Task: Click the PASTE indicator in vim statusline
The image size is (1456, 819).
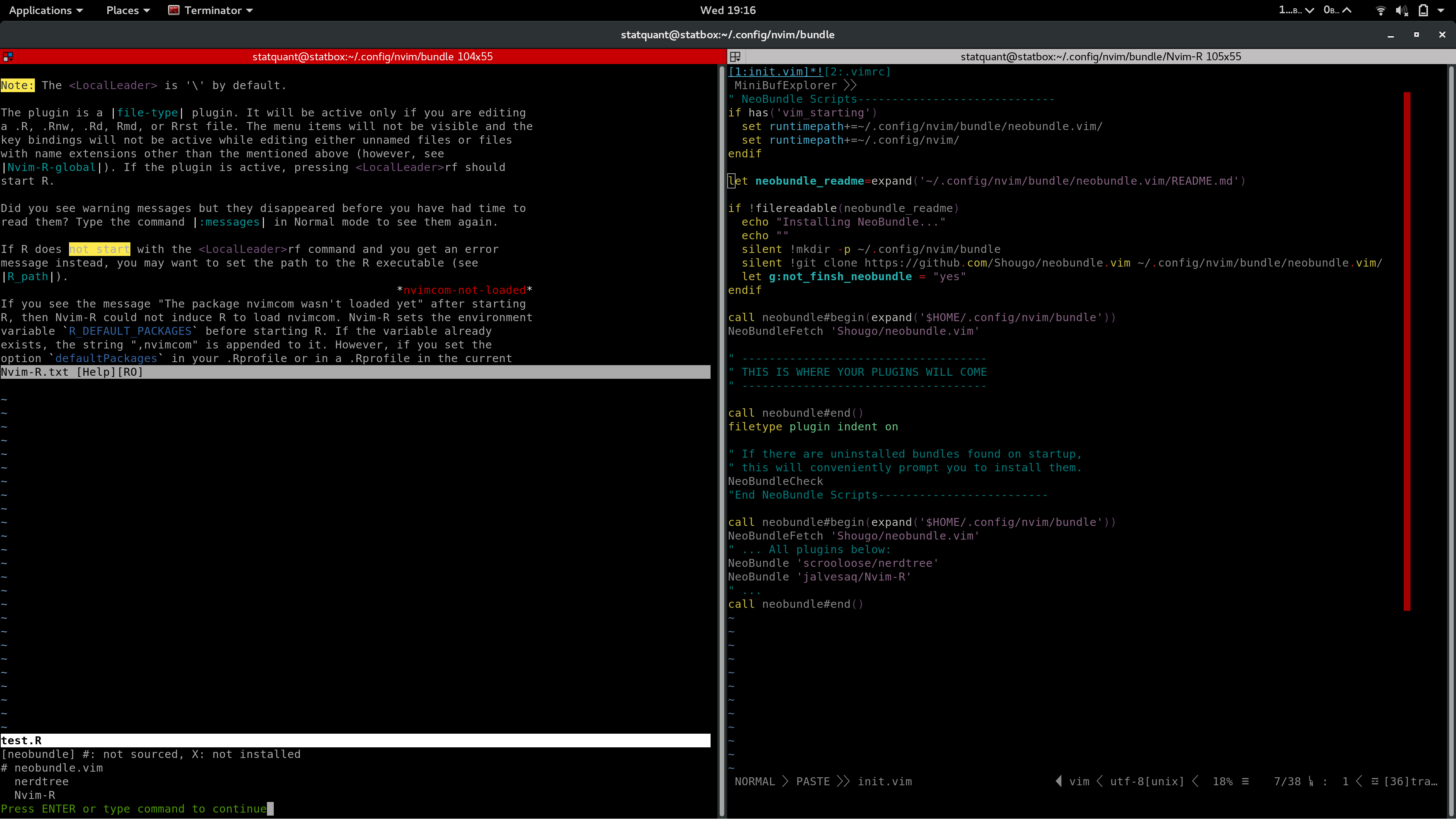Action: click(812, 781)
